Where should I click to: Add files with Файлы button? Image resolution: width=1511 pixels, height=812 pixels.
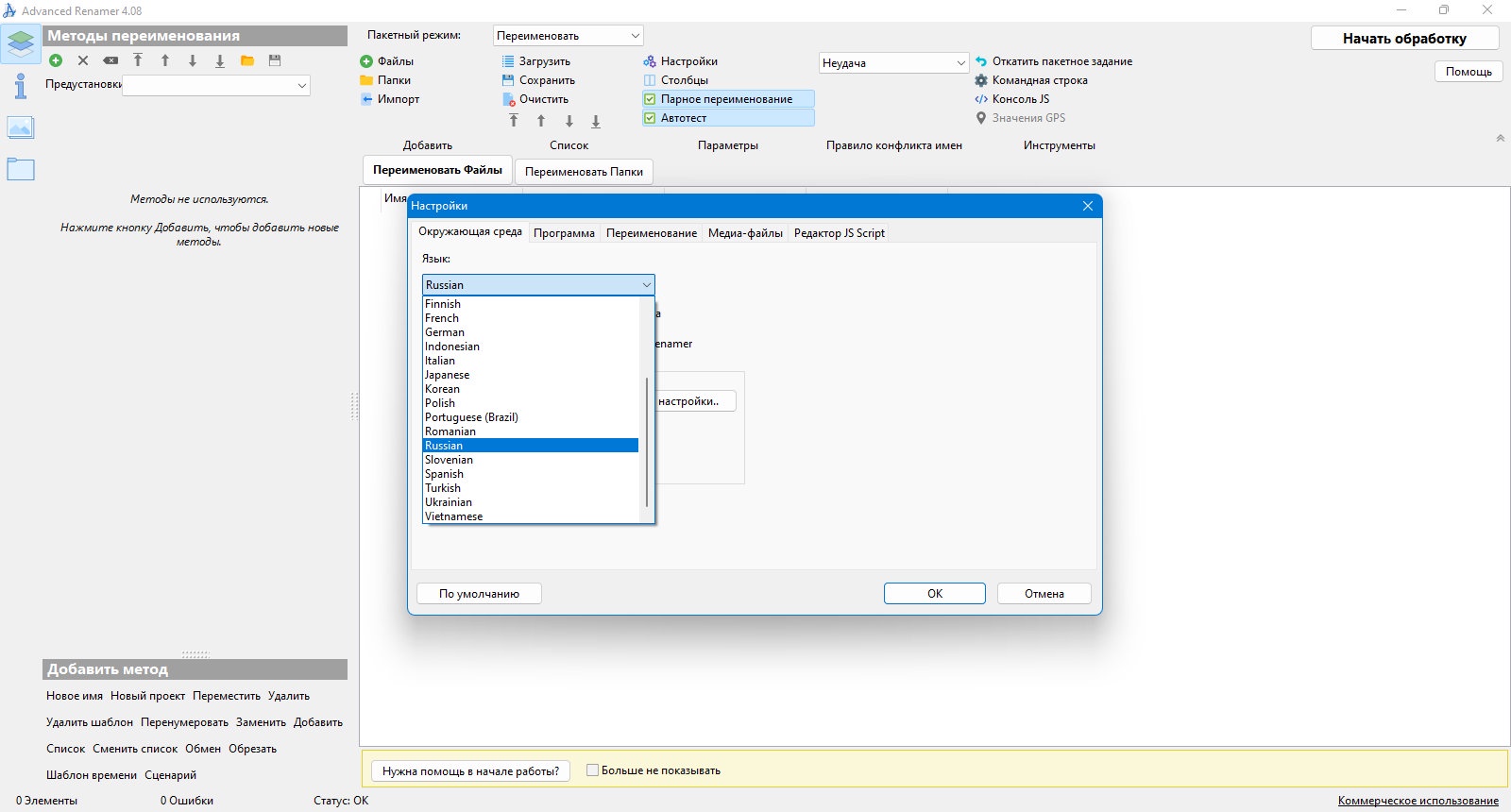point(387,61)
